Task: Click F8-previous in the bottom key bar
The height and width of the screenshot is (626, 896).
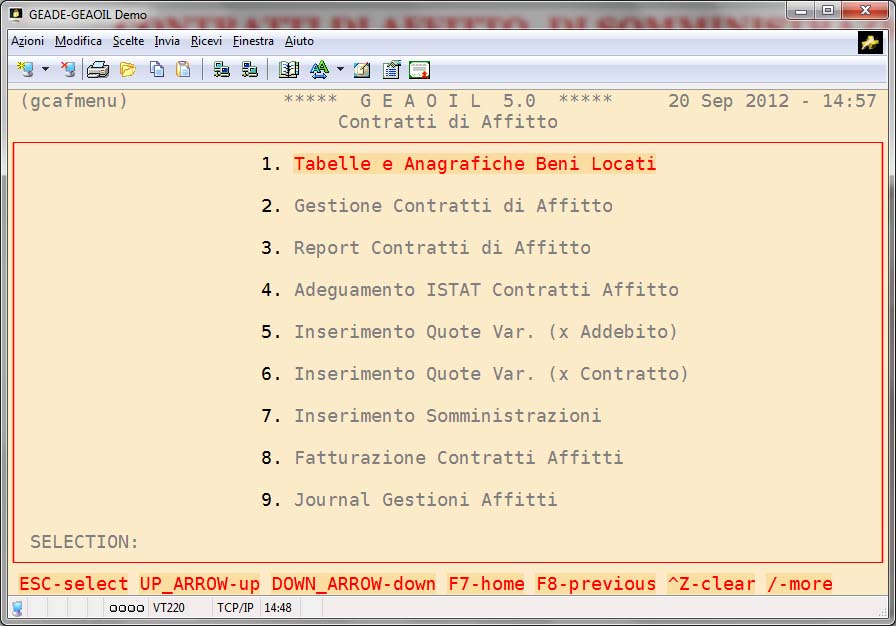Action: click(x=596, y=584)
